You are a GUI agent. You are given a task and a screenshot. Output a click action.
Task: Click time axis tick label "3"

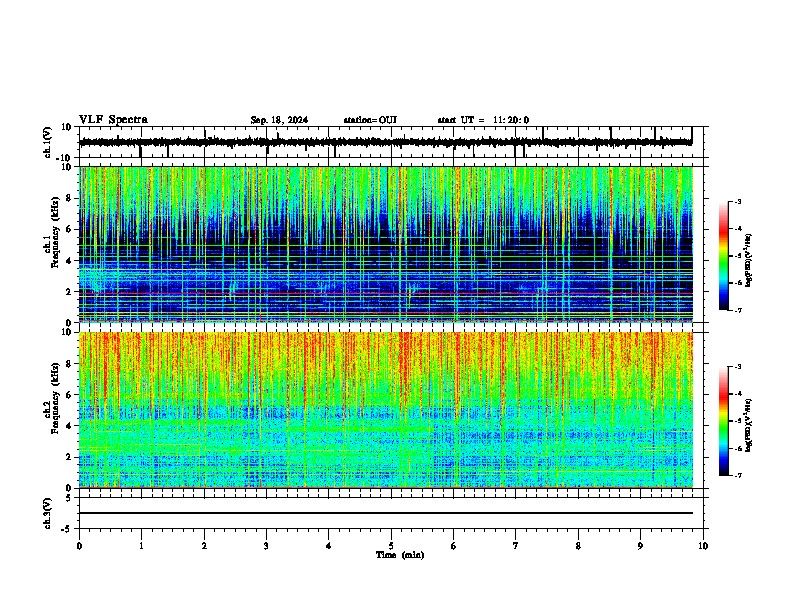tap(266, 546)
